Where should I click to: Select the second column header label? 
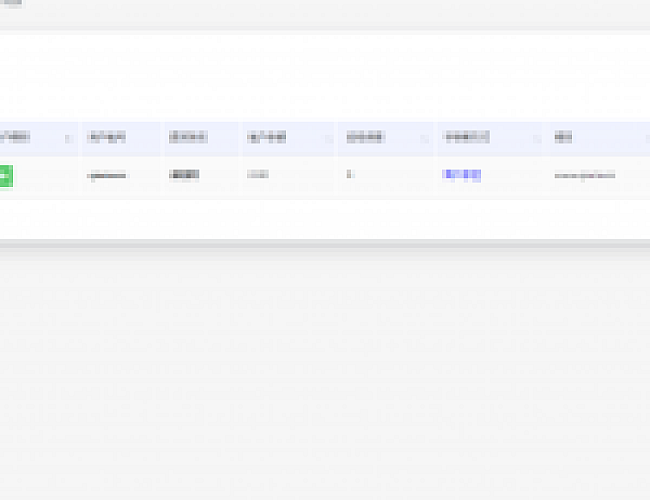(106, 138)
